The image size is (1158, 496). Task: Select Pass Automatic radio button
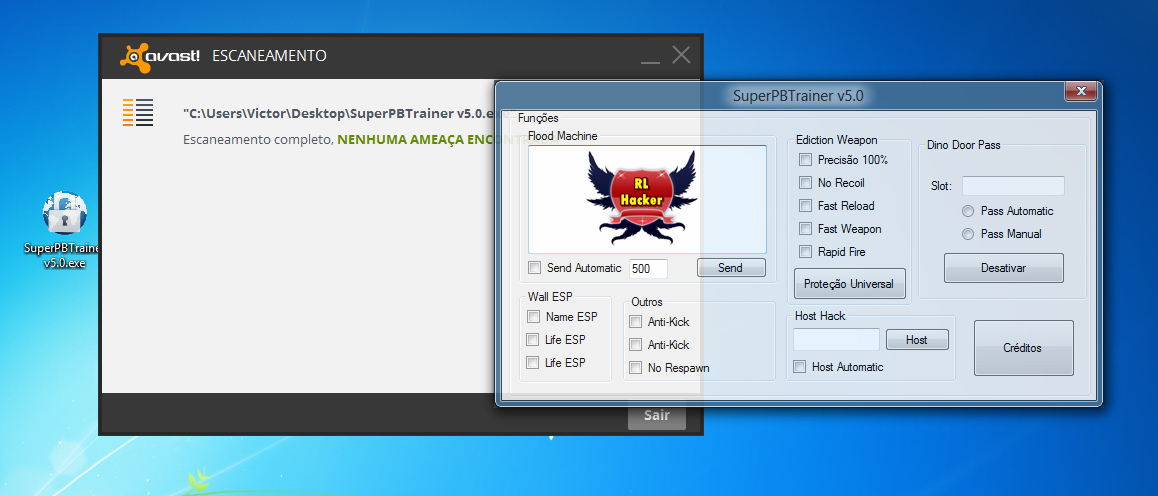968,211
